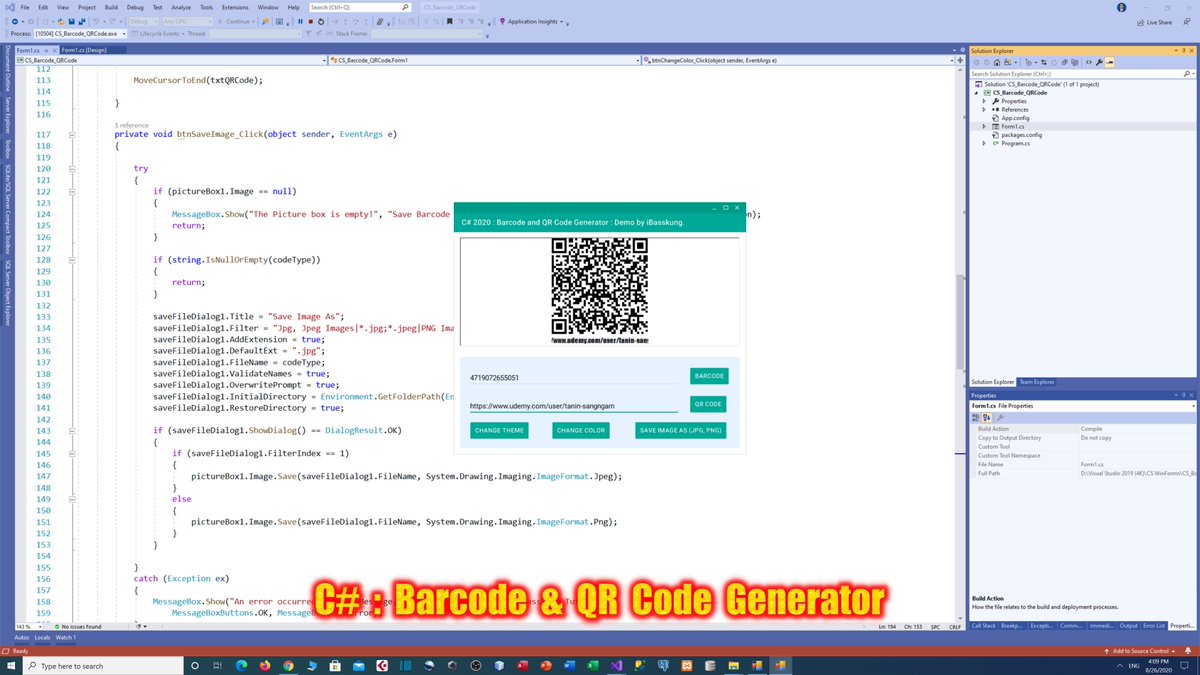Screen dimensions: 1200x675
Task: Click the Search (Ctrl+Q) box in the title bar
Action: pos(359,7)
